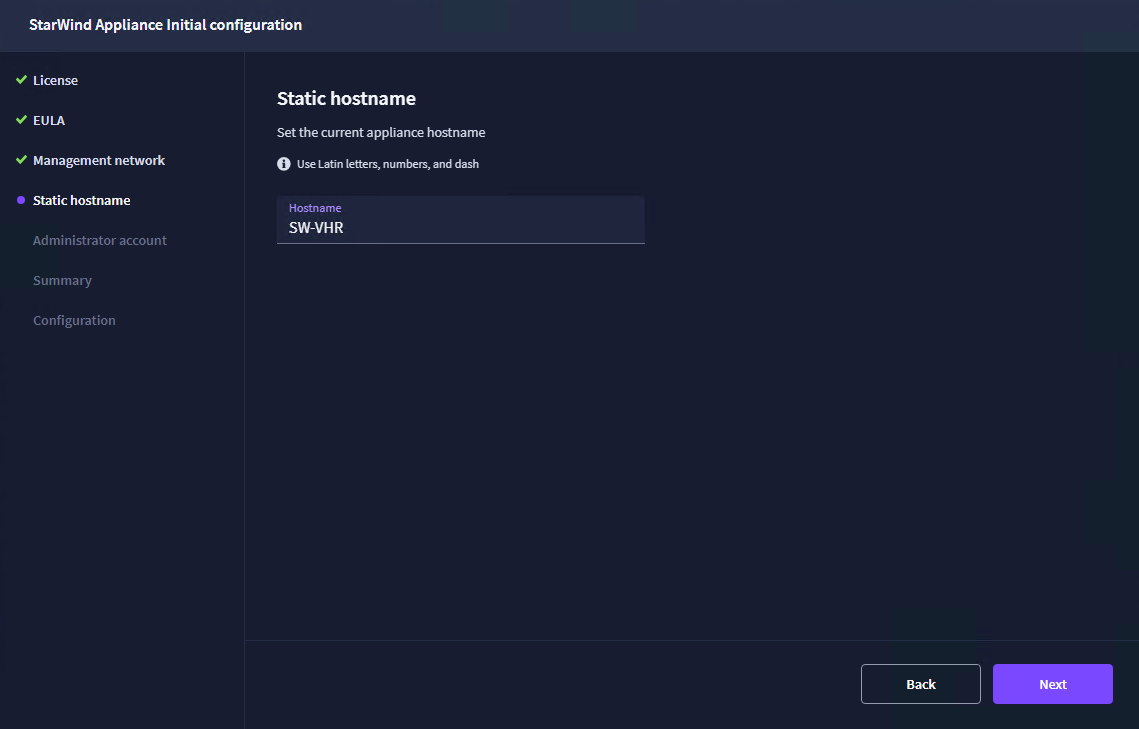1139x729 pixels.
Task: Click the 'StarWind Appliance Initial configuration' title
Action: pos(166,25)
